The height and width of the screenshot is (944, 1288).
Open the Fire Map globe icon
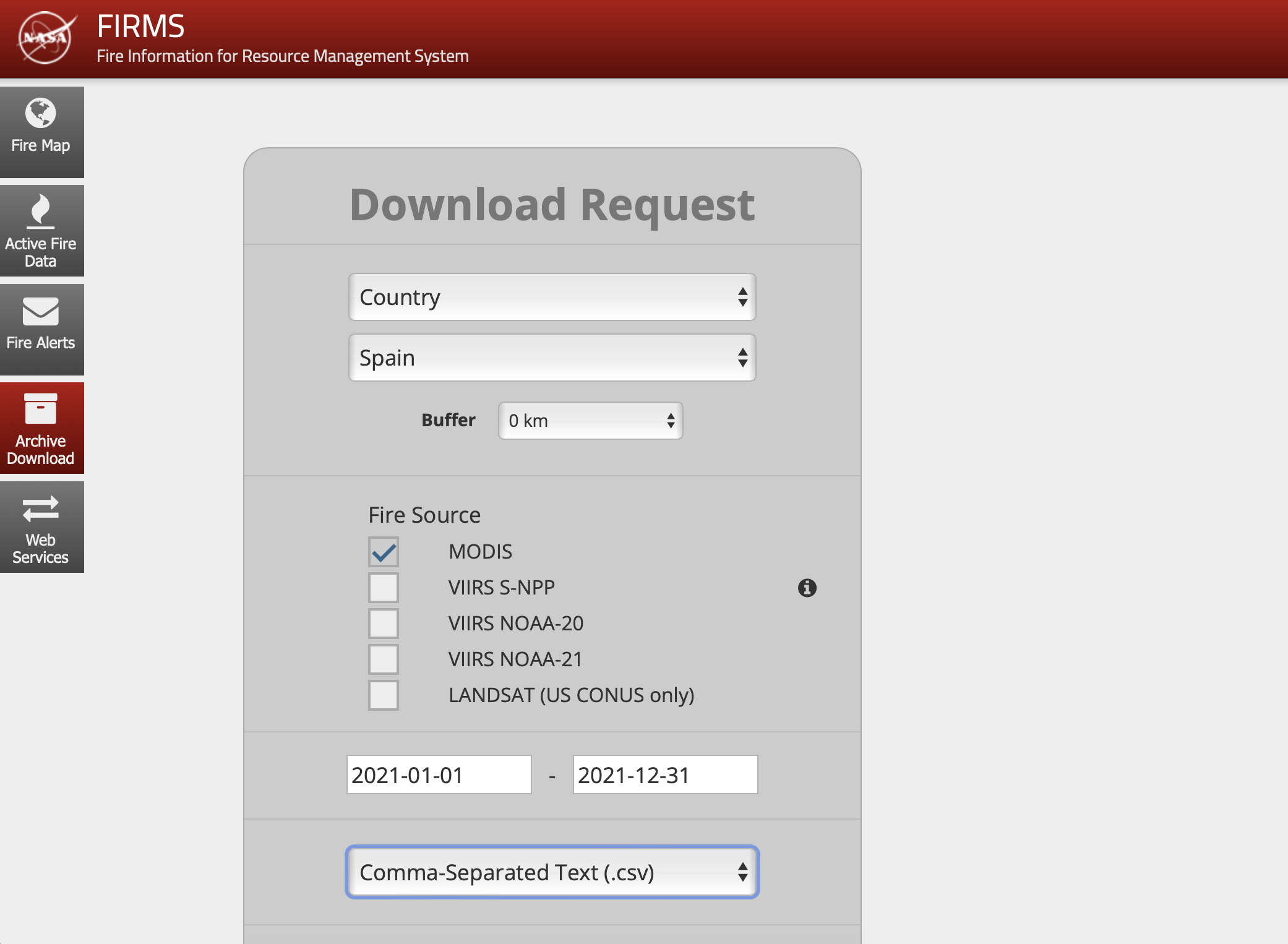click(x=41, y=113)
